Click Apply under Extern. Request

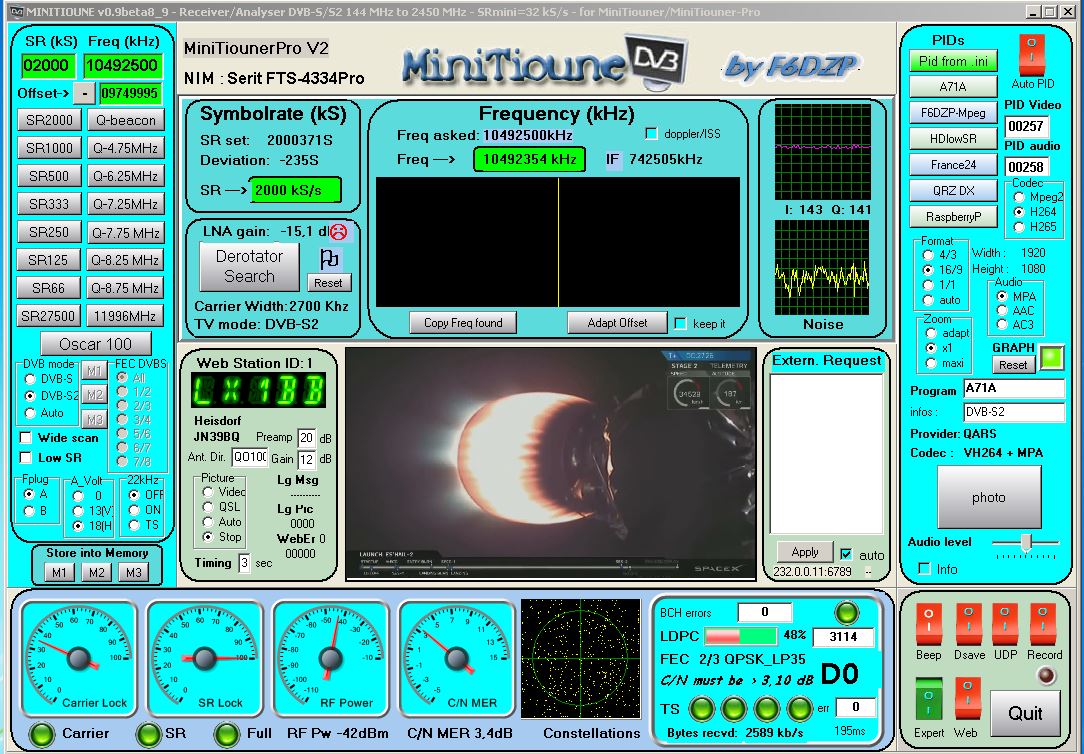[805, 552]
